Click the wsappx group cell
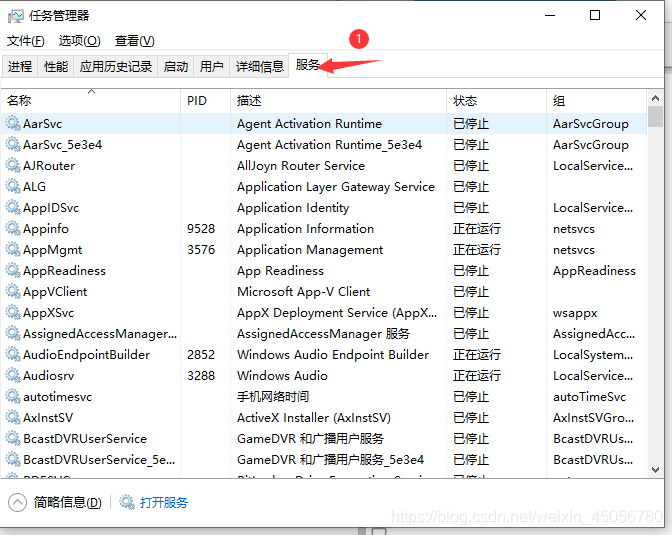 coord(575,313)
